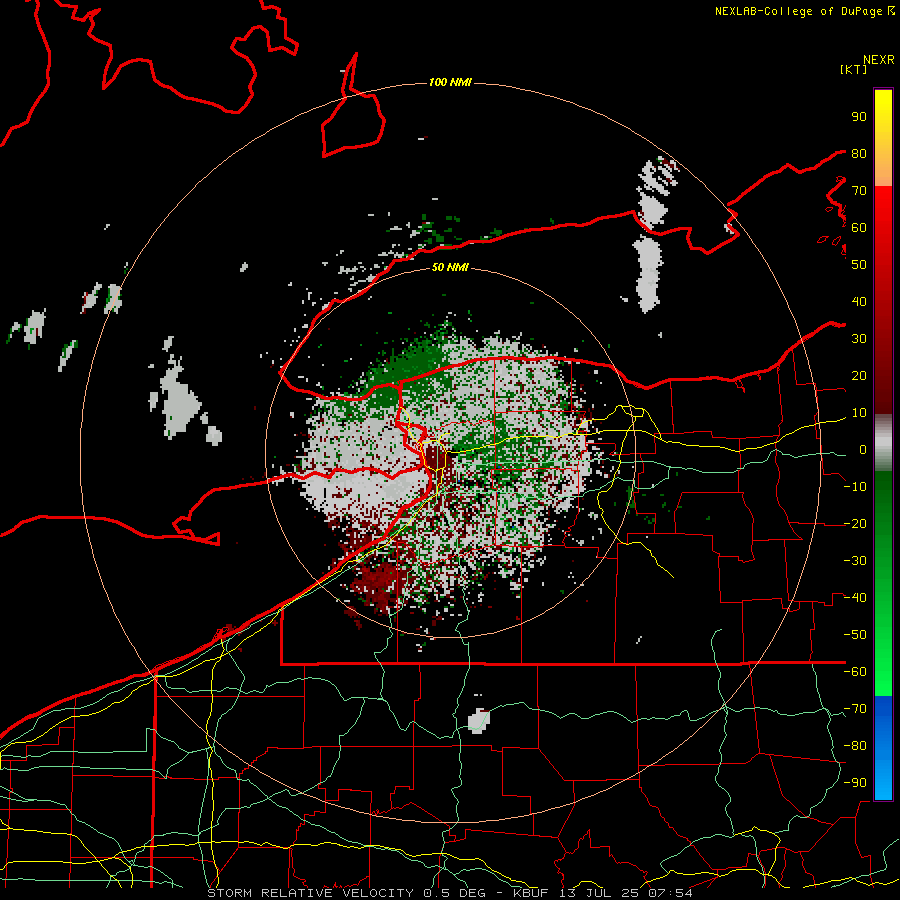Click the -10 value on the velocity scale
The height and width of the screenshot is (900, 900).
point(855,487)
